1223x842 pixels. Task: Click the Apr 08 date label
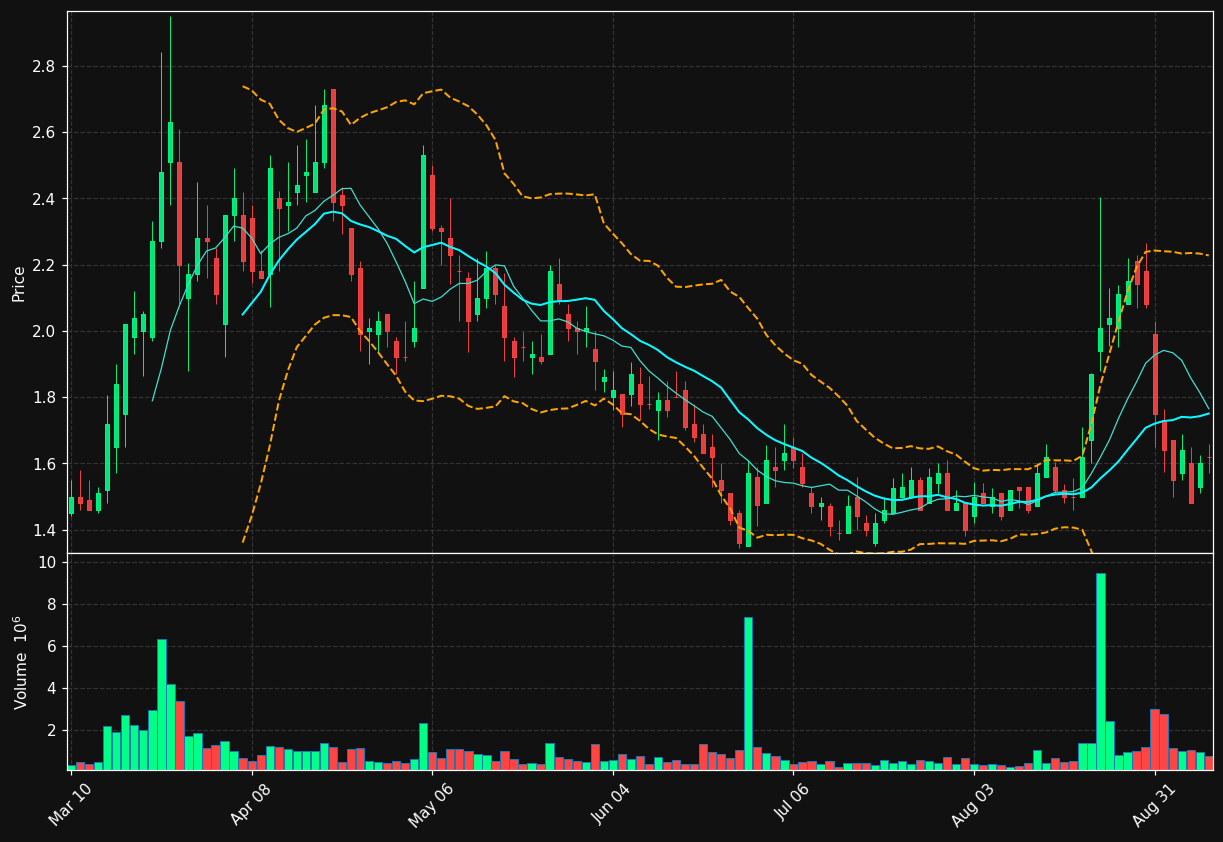coord(250,805)
